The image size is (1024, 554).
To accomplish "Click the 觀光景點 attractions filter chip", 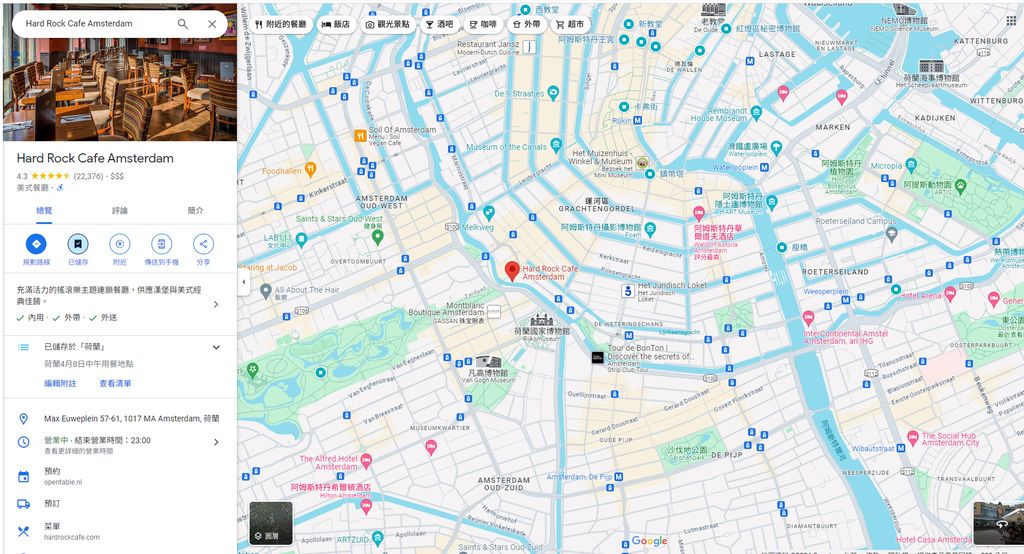I will tap(387, 24).
